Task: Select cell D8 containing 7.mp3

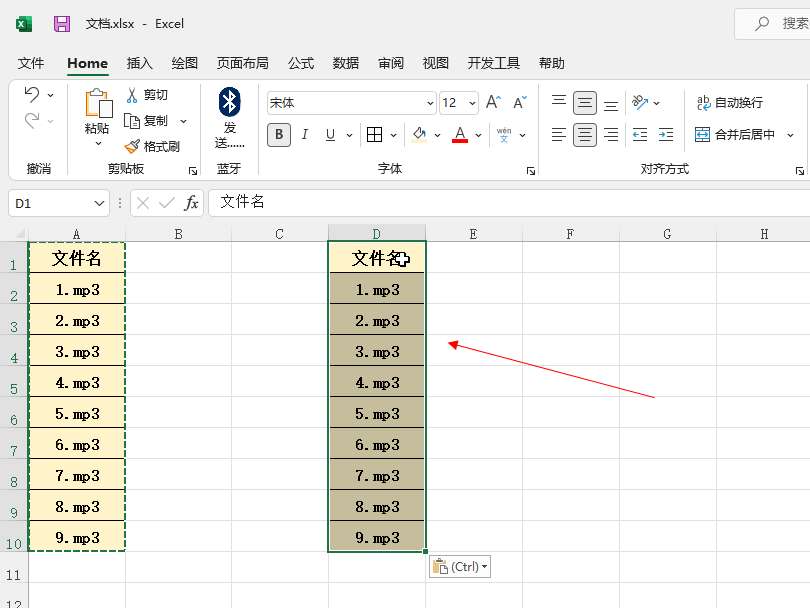Action: pos(377,475)
